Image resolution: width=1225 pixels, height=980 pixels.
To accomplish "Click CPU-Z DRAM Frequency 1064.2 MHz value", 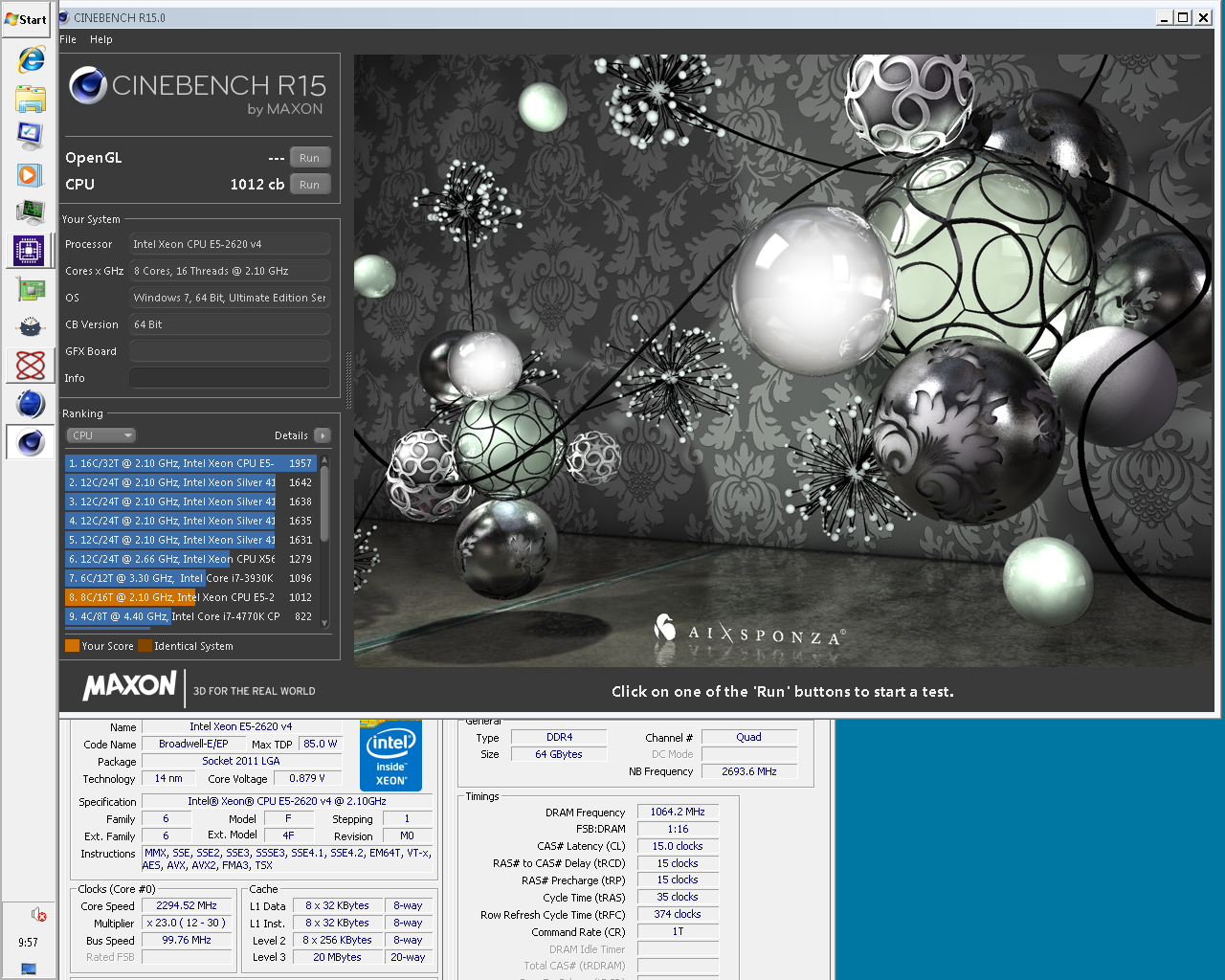I will tap(678, 812).
